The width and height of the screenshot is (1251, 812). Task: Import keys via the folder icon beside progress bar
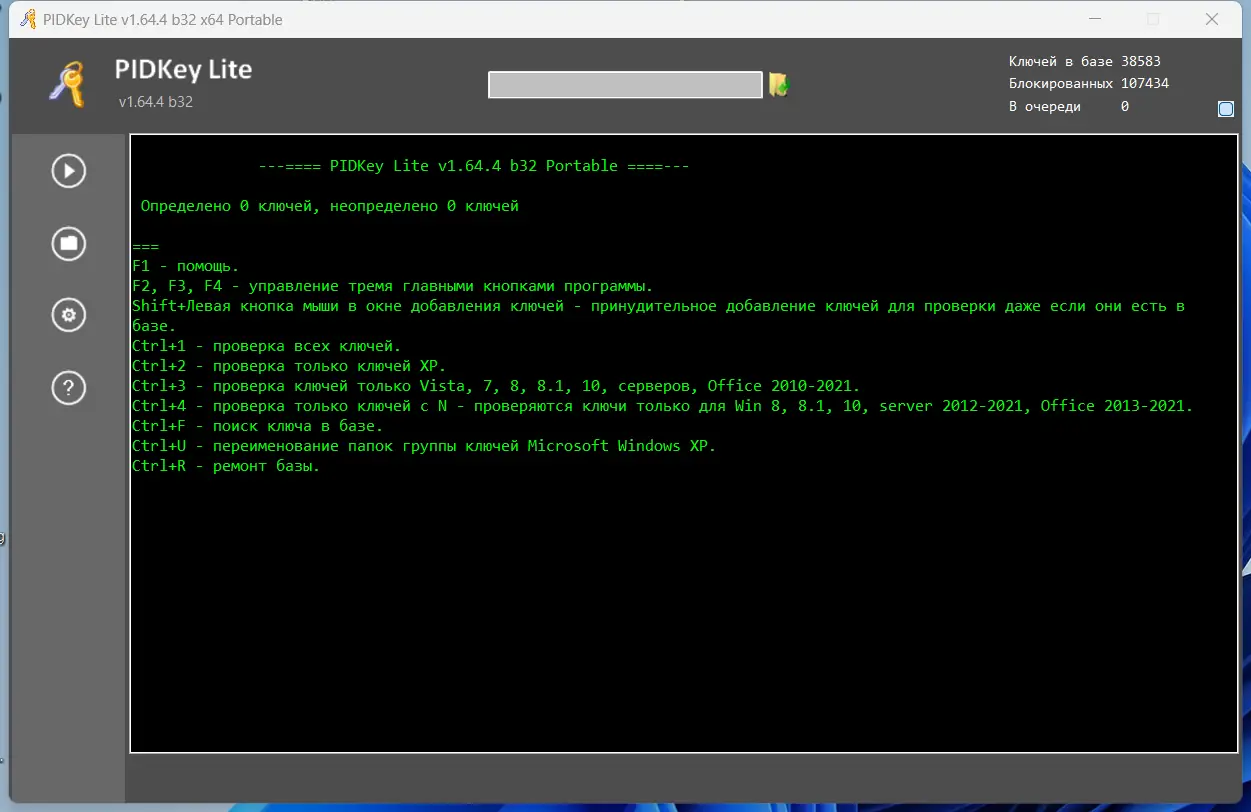pos(779,85)
